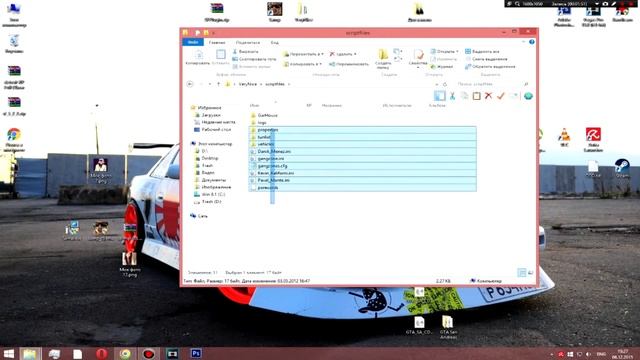This screenshot has width=640, height=360.
Task: Click Скопировать путь in the ribbon
Action: pos(254,59)
